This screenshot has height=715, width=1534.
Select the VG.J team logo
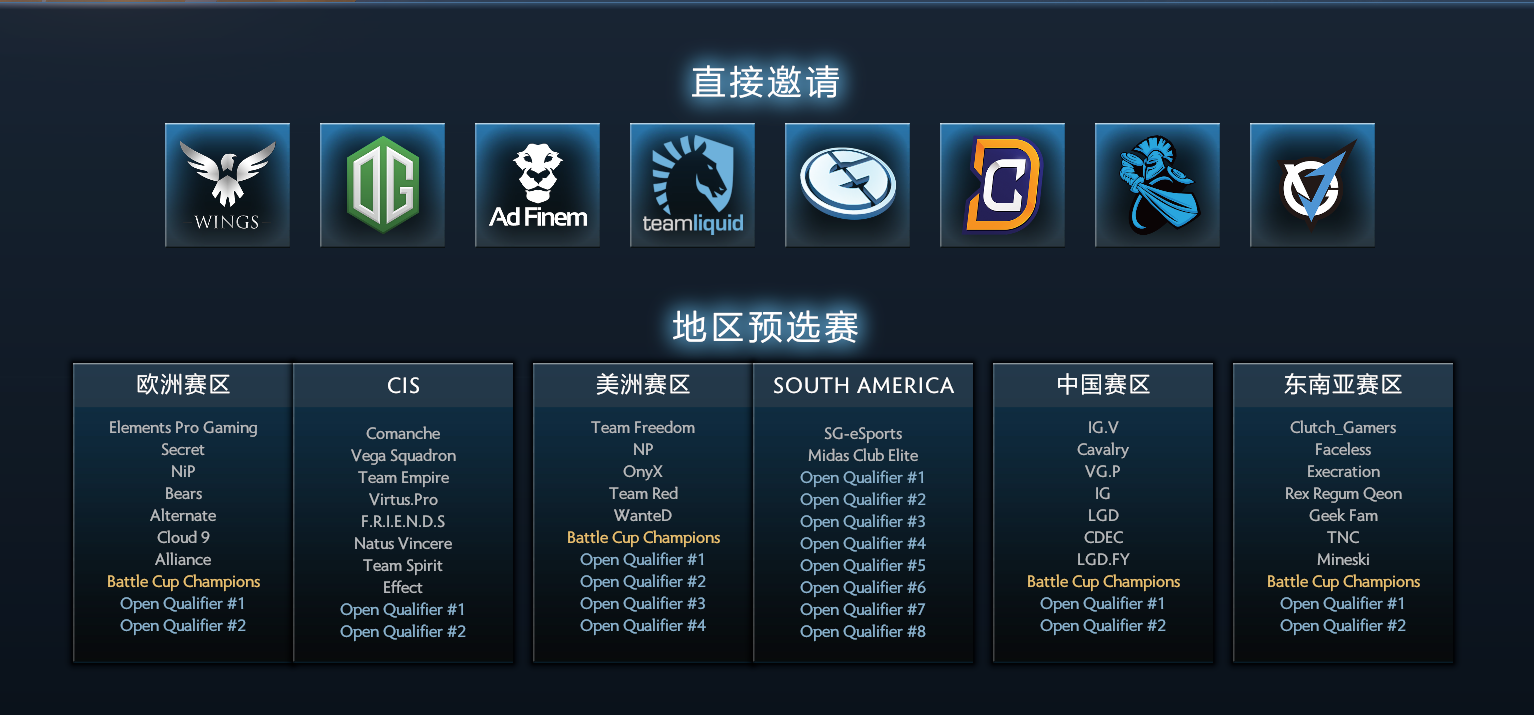(x=1312, y=185)
